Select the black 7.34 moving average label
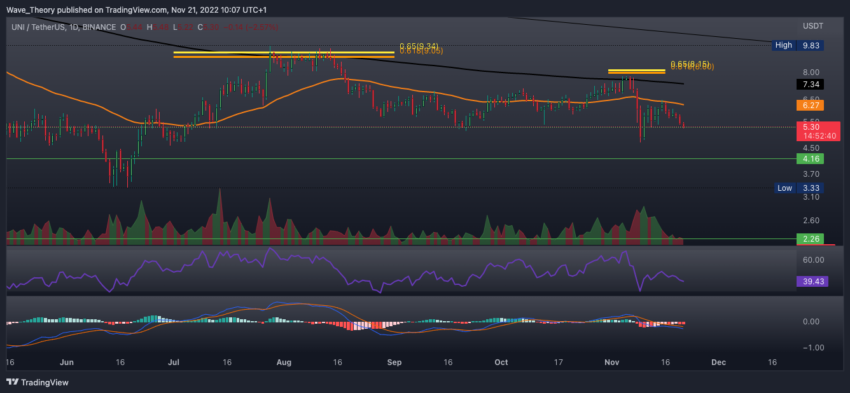This screenshot has height=393, width=850. [x=810, y=84]
